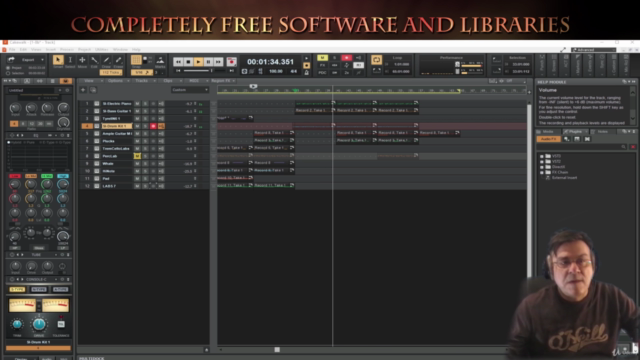
Task: Mute the St-Electric Piano track
Action: [137, 104]
